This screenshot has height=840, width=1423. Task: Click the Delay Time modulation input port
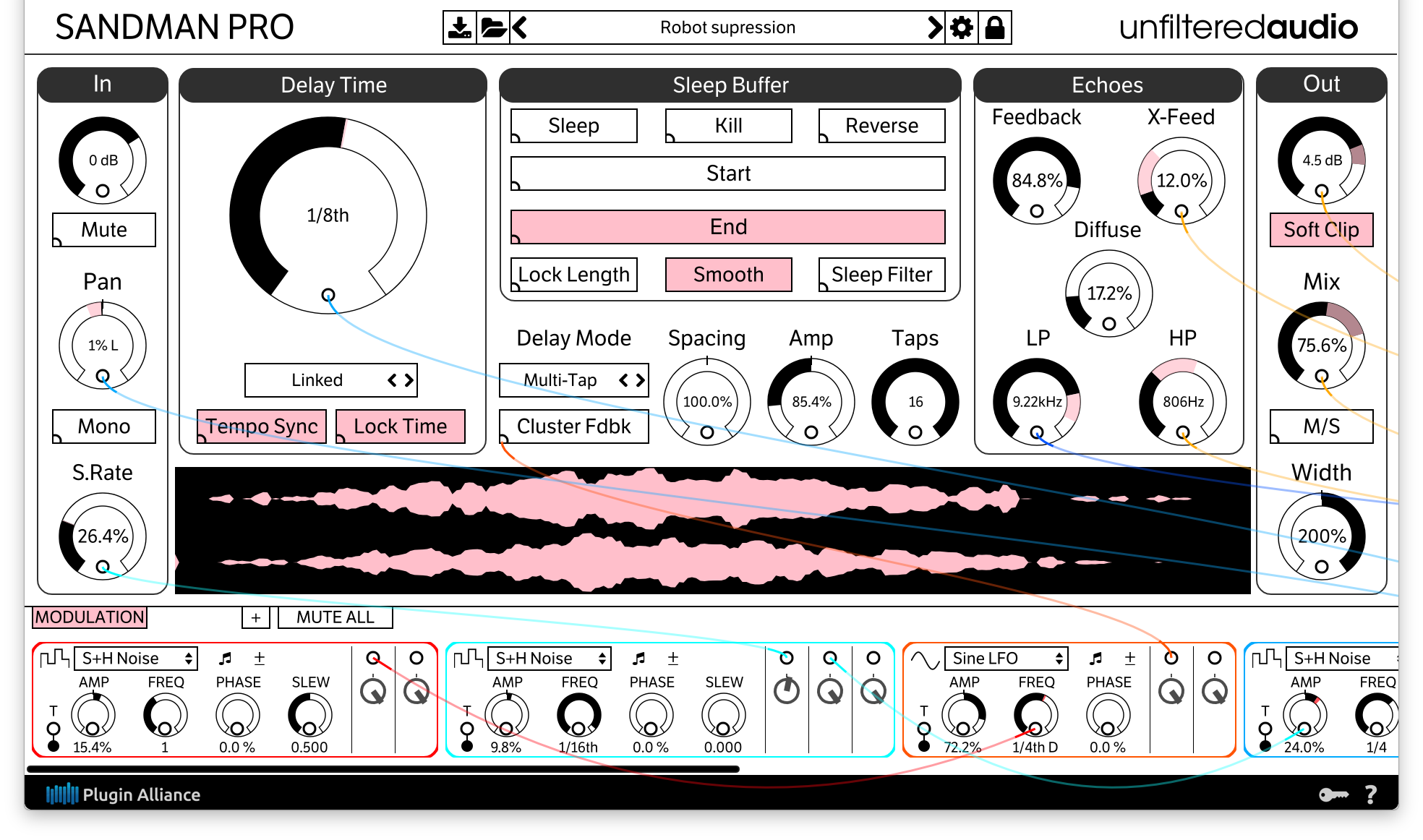point(328,295)
